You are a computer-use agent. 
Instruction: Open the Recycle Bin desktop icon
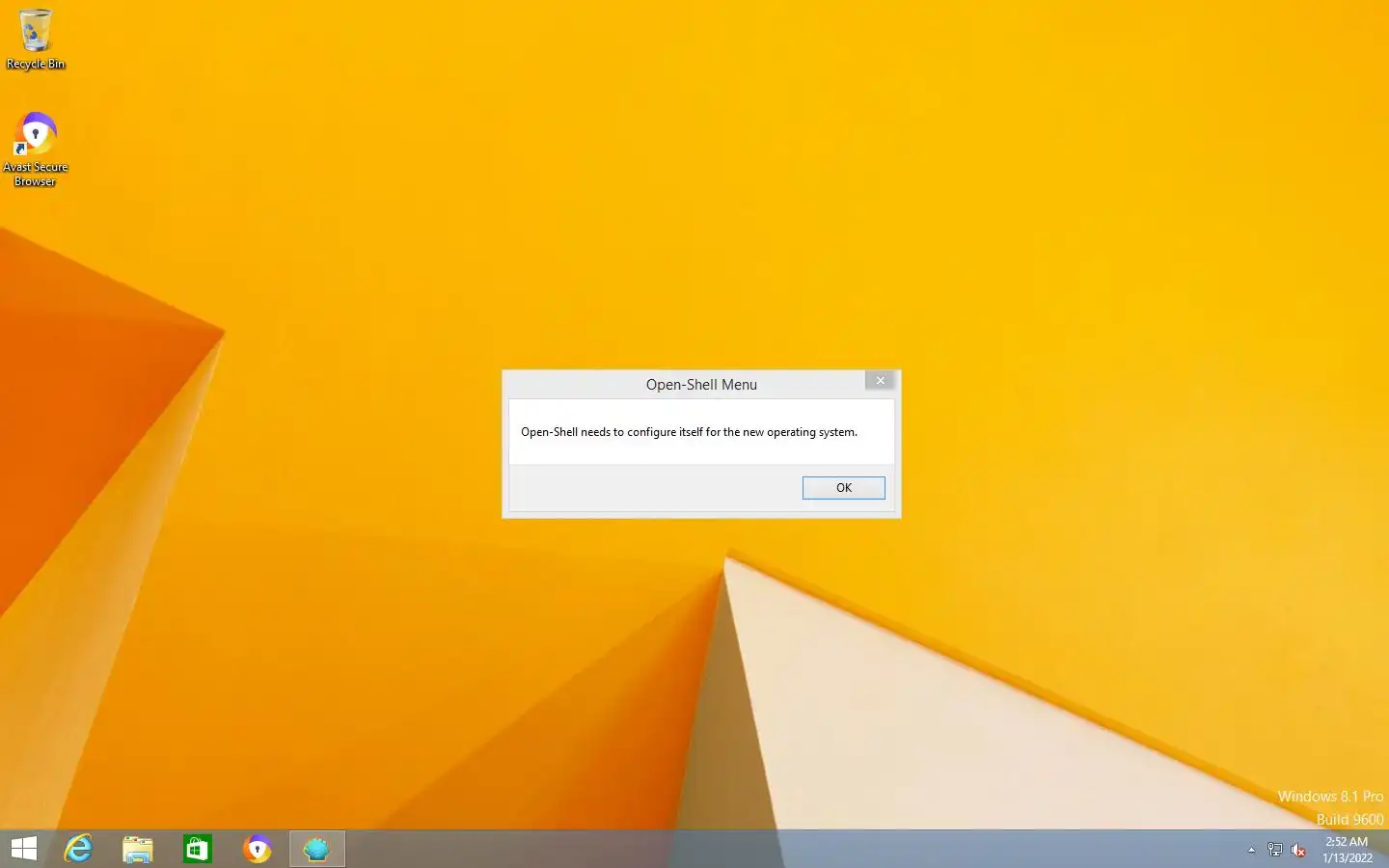tap(36, 39)
